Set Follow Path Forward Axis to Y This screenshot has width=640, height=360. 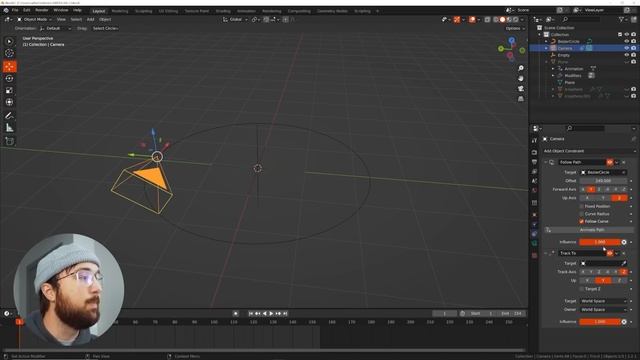point(591,189)
